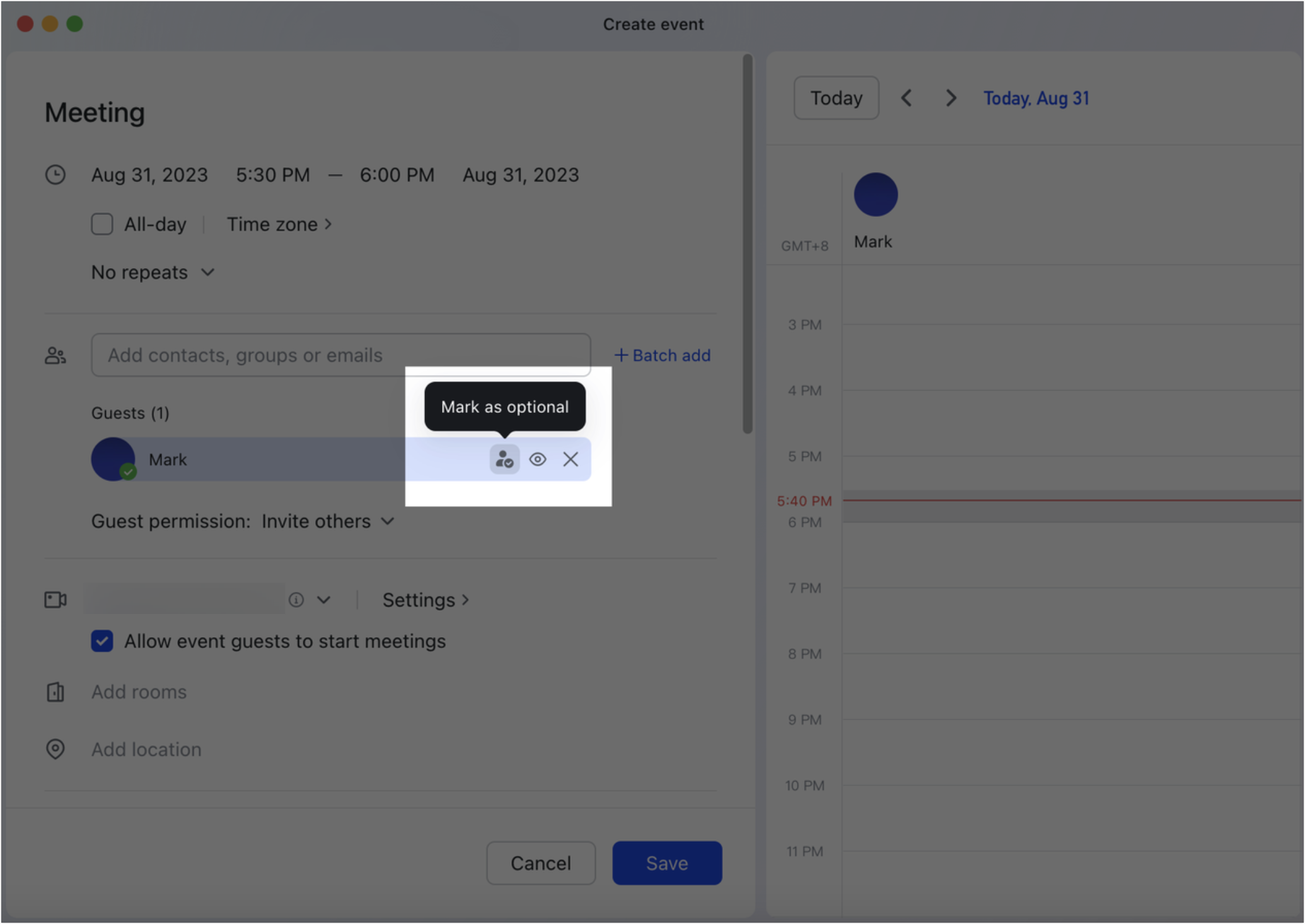The height and width of the screenshot is (924, 1305).
Task: Click the Add location pin icon
Action: 55,749
